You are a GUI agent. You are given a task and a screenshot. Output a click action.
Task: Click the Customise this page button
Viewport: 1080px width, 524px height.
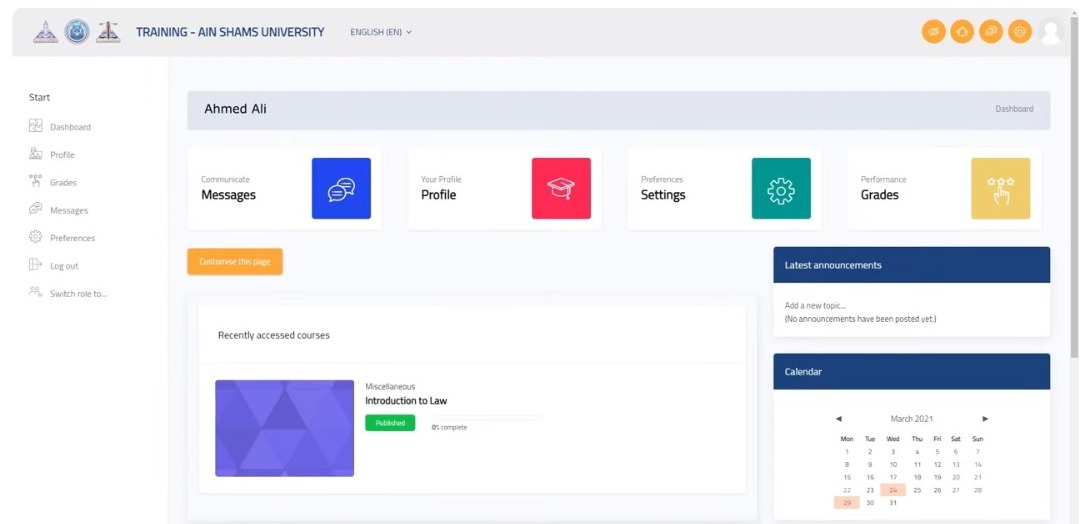point(235,262)
